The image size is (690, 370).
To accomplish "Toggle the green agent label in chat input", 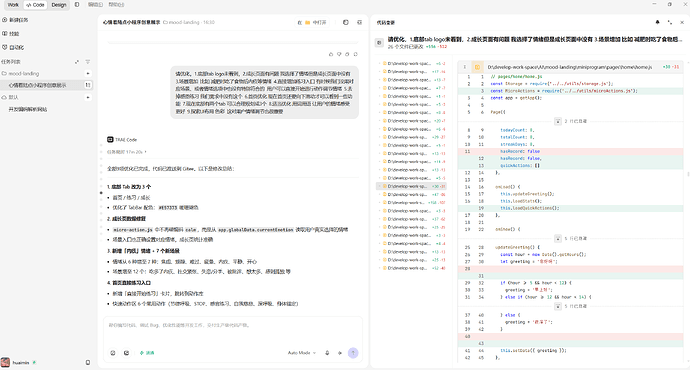I will pos(147,353).
